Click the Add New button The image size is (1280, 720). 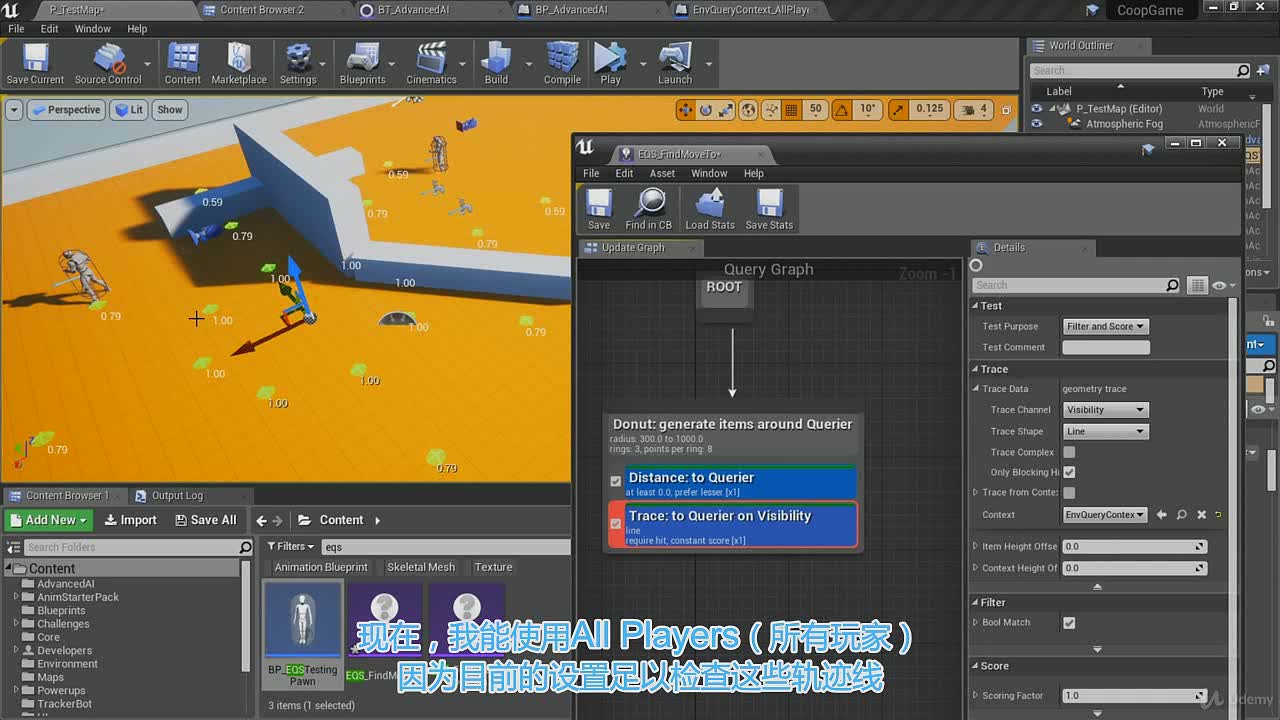click(49, 520)
